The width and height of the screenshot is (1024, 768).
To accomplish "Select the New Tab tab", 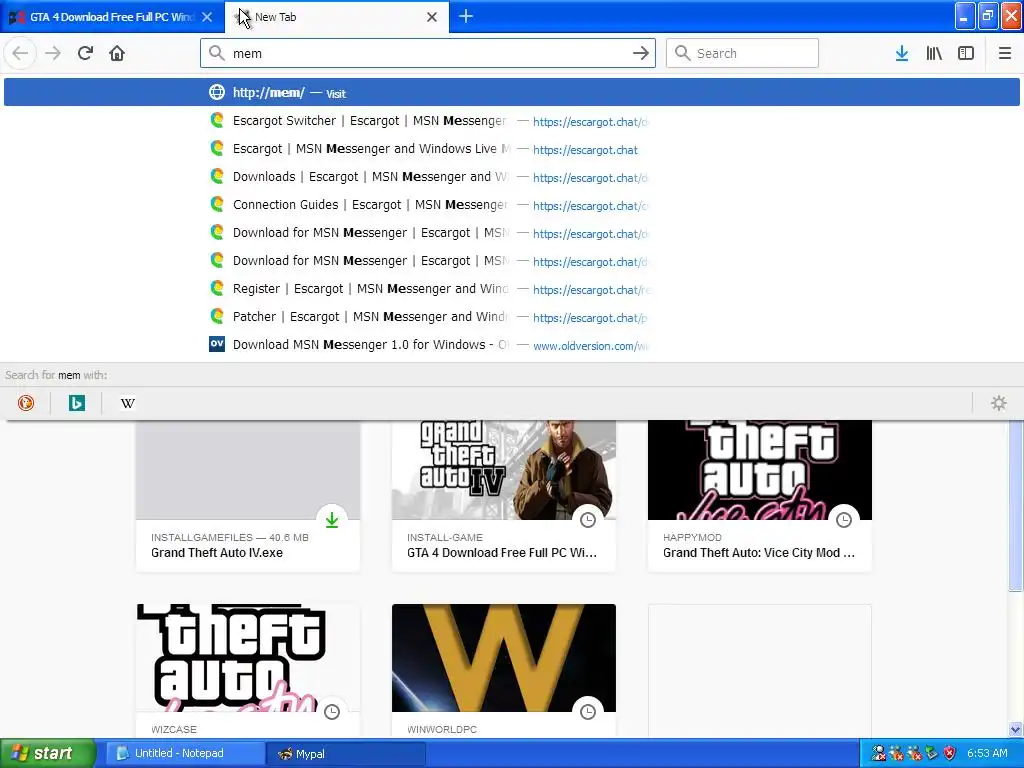I will point(337,17).
